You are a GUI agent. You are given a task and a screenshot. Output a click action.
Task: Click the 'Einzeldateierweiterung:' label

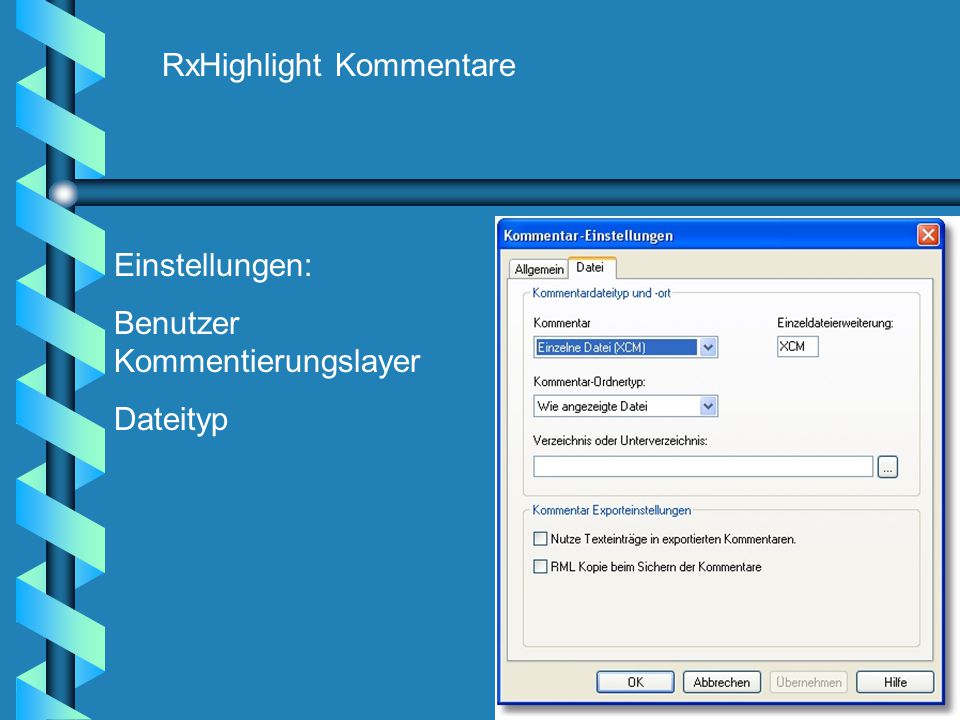click(835, 323)
